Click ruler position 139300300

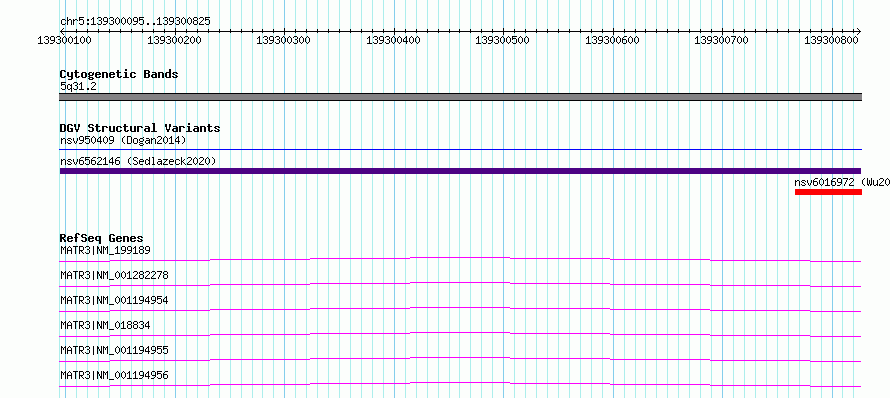pos(284,40)
